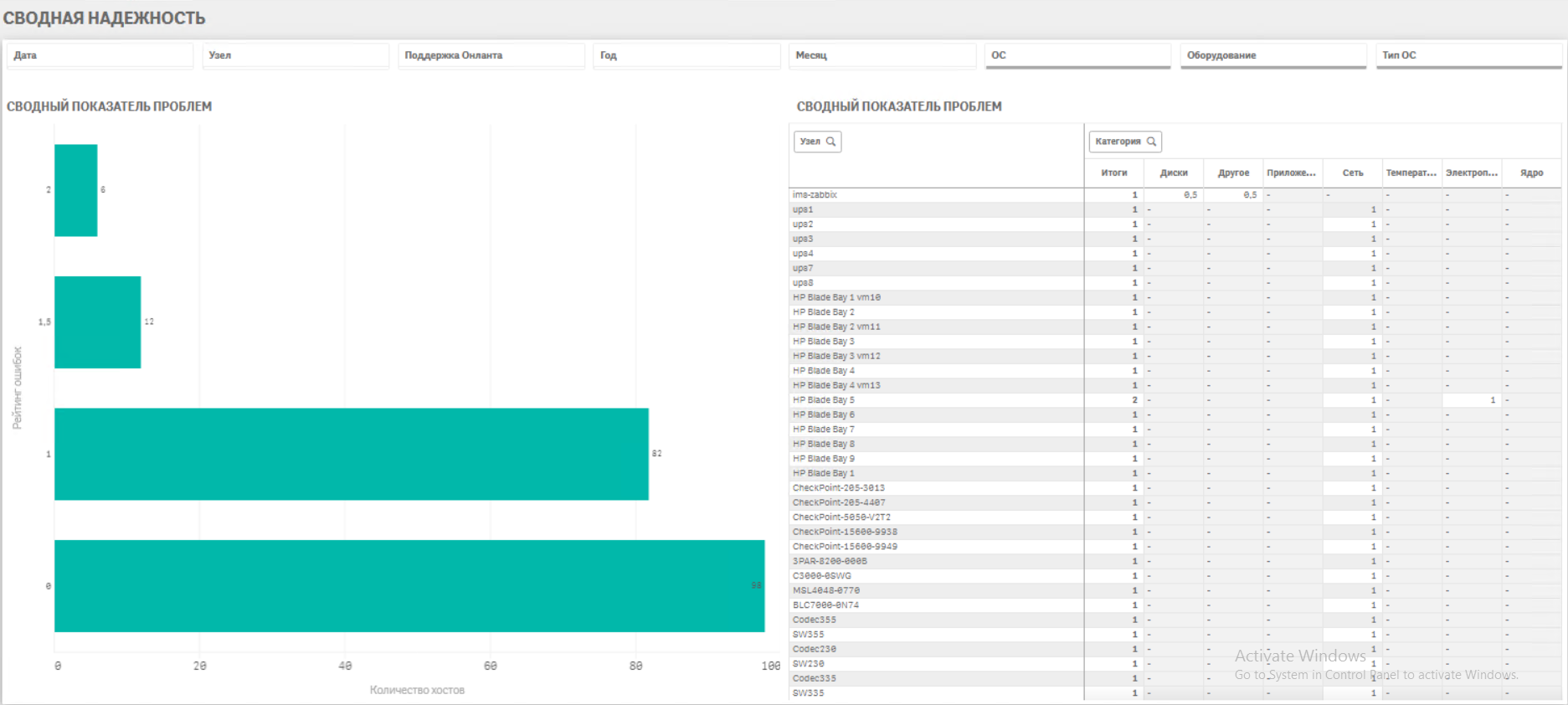1568x705 pixels.
Task: Click the Темперaт... column header
Action: (x=1412, y=173)
